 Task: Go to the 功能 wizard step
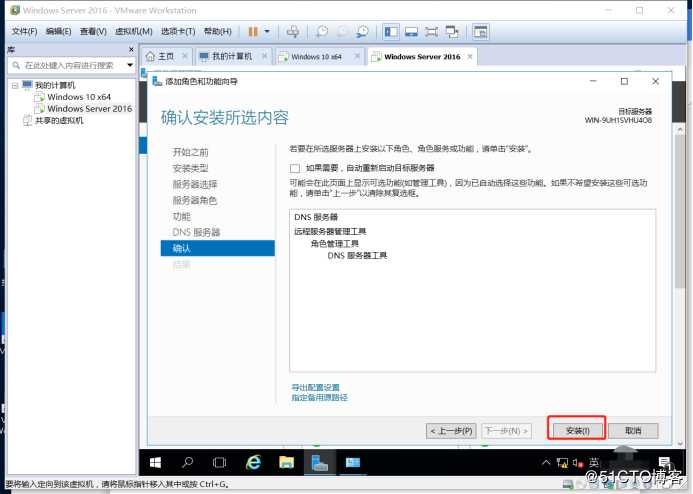tap(182, 217)
